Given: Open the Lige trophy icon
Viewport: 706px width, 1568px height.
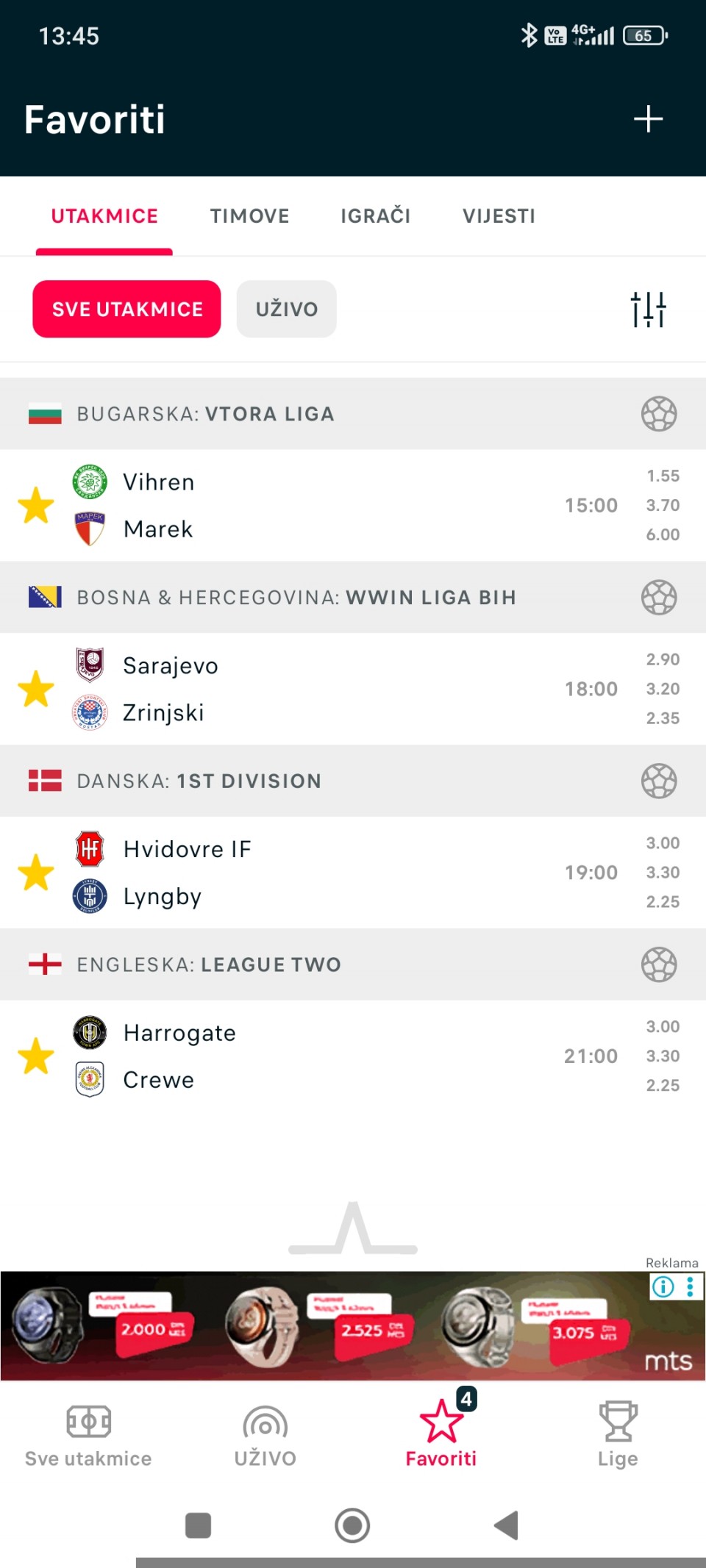Looking at the screenshot, I should [x=618, y=1433].
